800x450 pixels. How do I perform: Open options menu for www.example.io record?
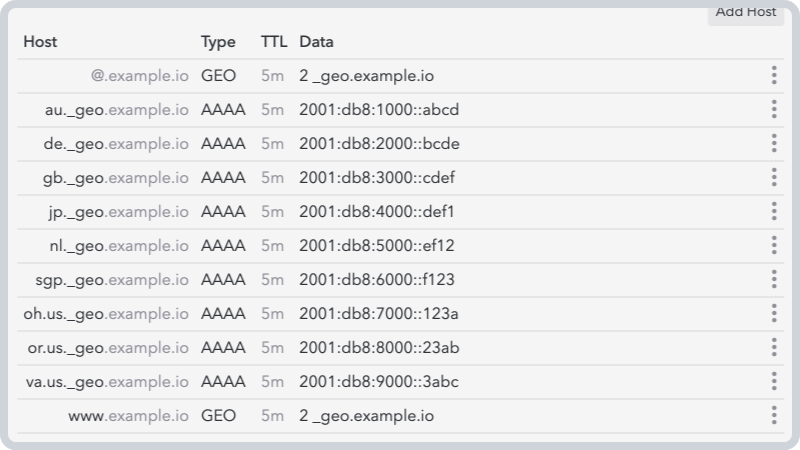tap(774, 416)
